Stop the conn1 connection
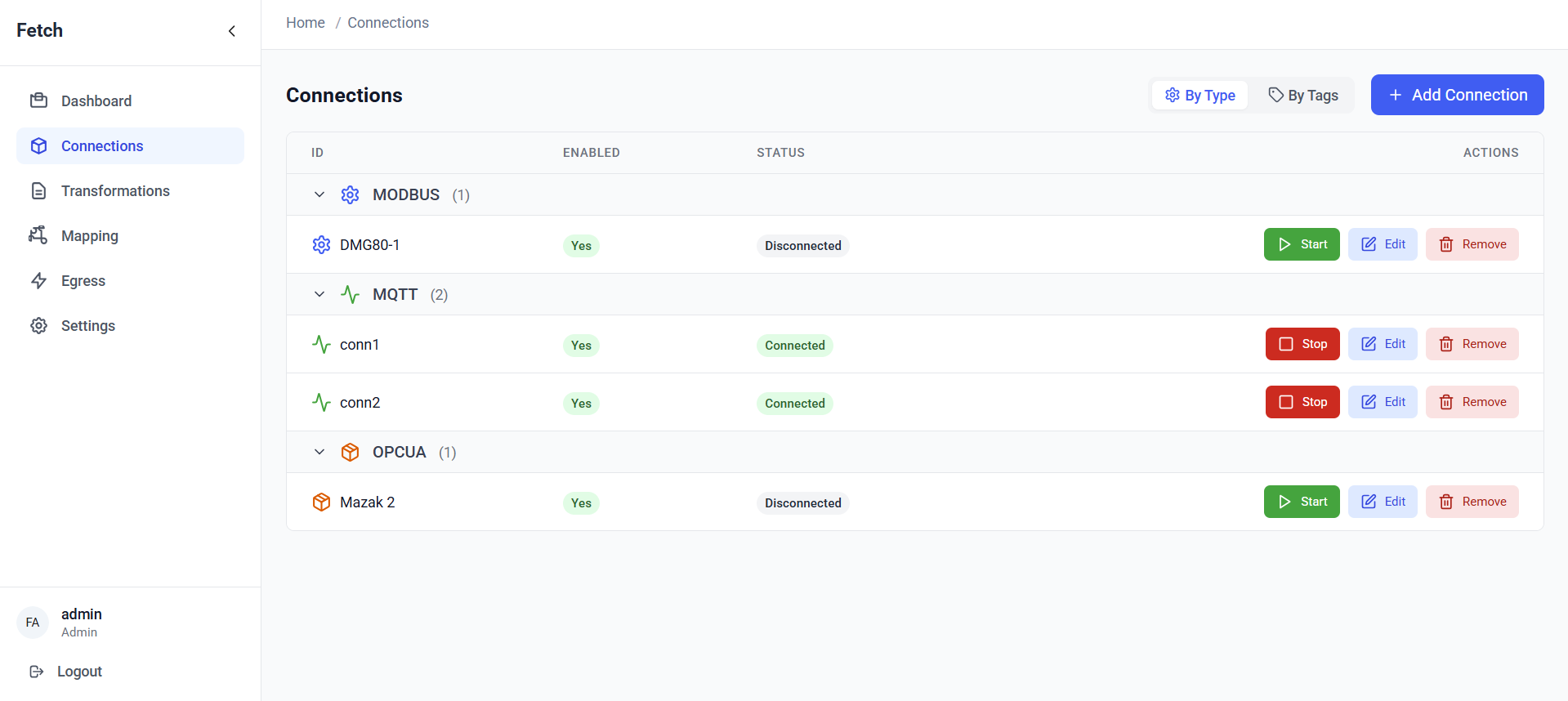This screenshot has width=1568, height=701. (x=1302, y=344)
